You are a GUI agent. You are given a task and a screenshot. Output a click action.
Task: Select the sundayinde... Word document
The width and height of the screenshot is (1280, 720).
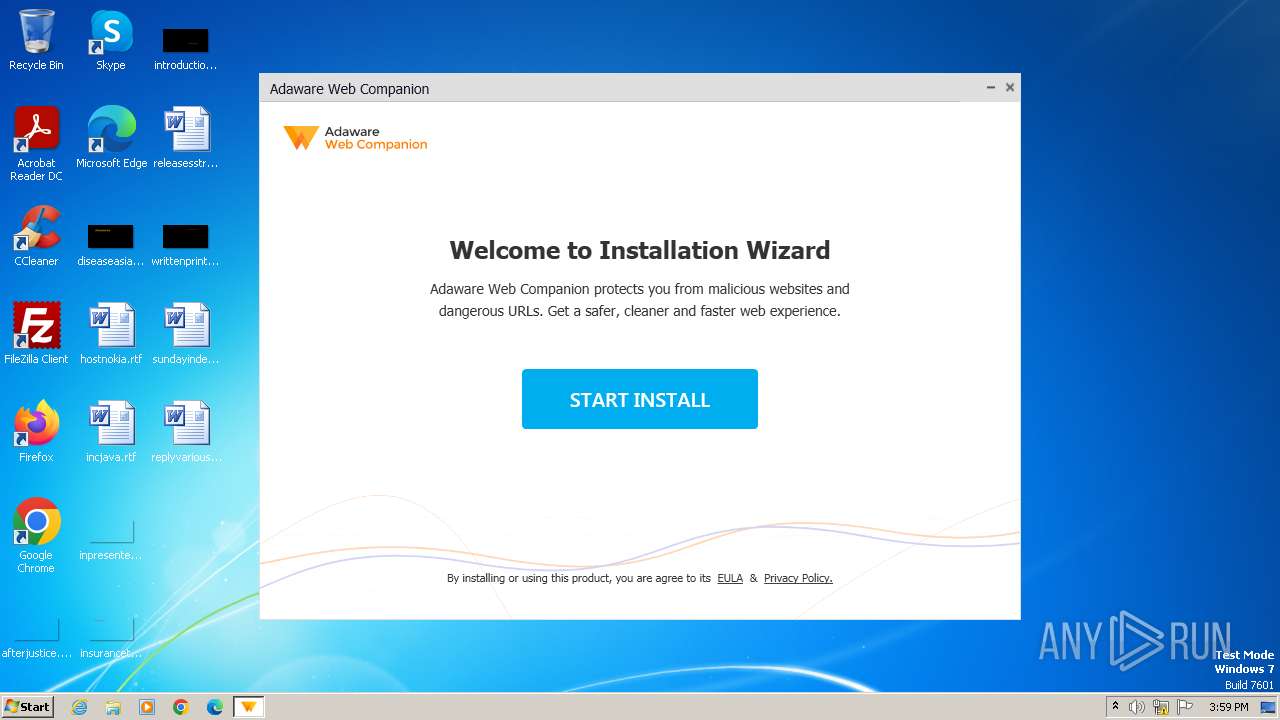pos(186,334)
